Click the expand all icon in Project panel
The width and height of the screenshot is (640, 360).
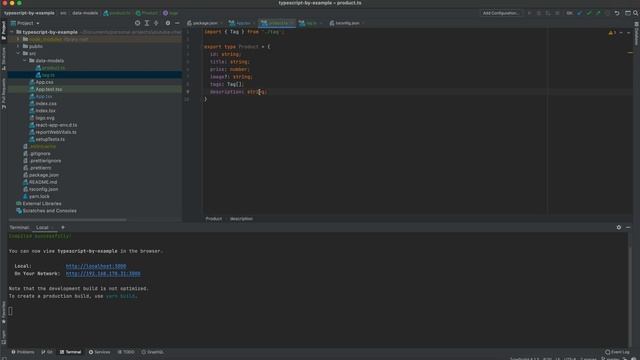click(147, 23)
